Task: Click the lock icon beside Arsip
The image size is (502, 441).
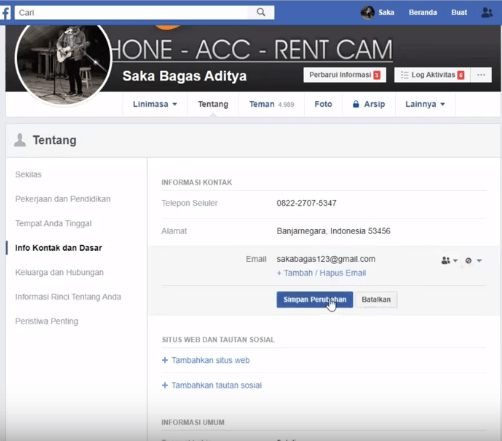Action: click(356, 104)
